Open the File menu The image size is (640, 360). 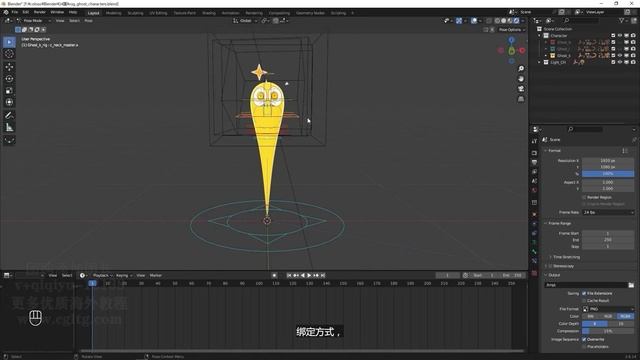pyautogui.click(x=15, y=12)
